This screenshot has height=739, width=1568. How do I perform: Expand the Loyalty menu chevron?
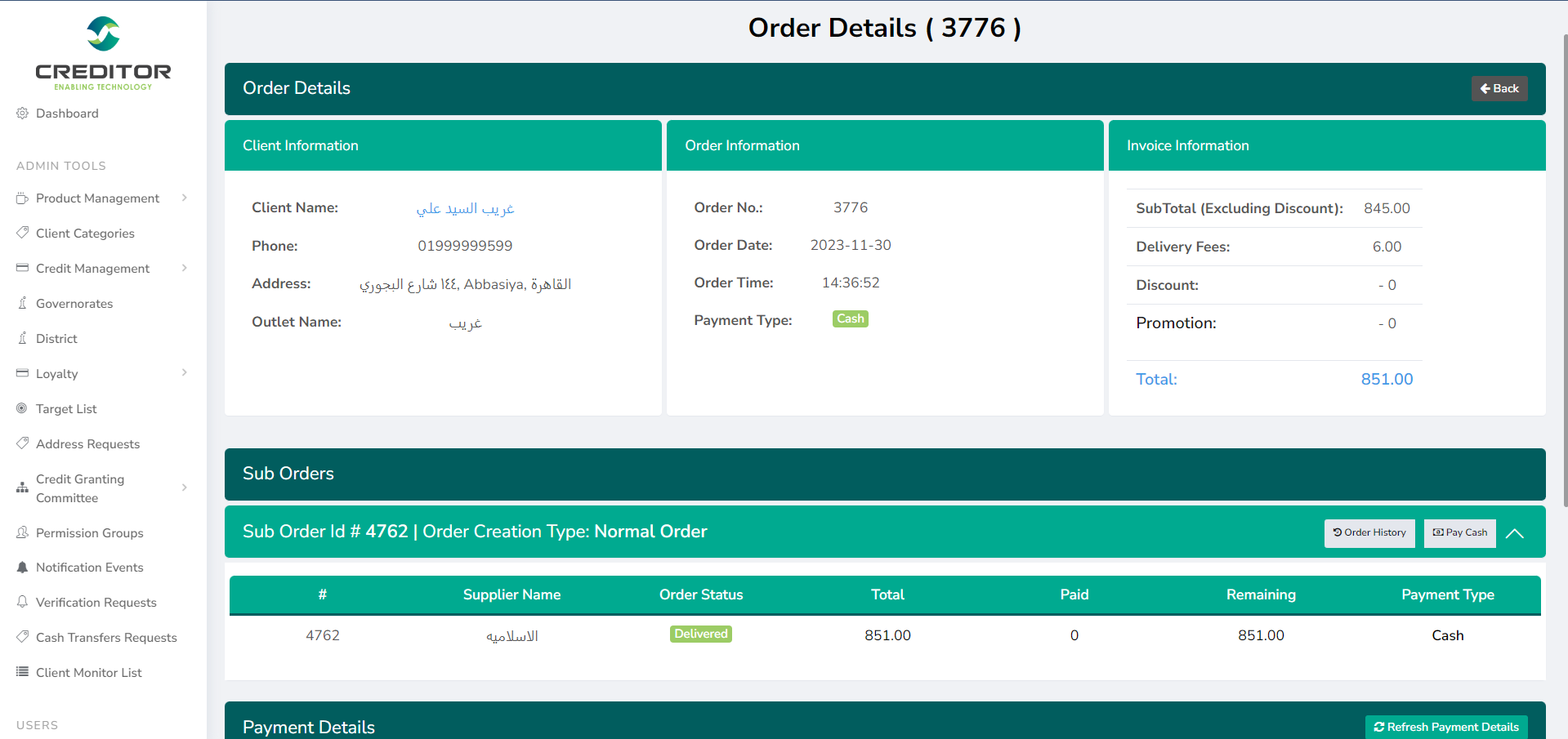click(185, 373)
